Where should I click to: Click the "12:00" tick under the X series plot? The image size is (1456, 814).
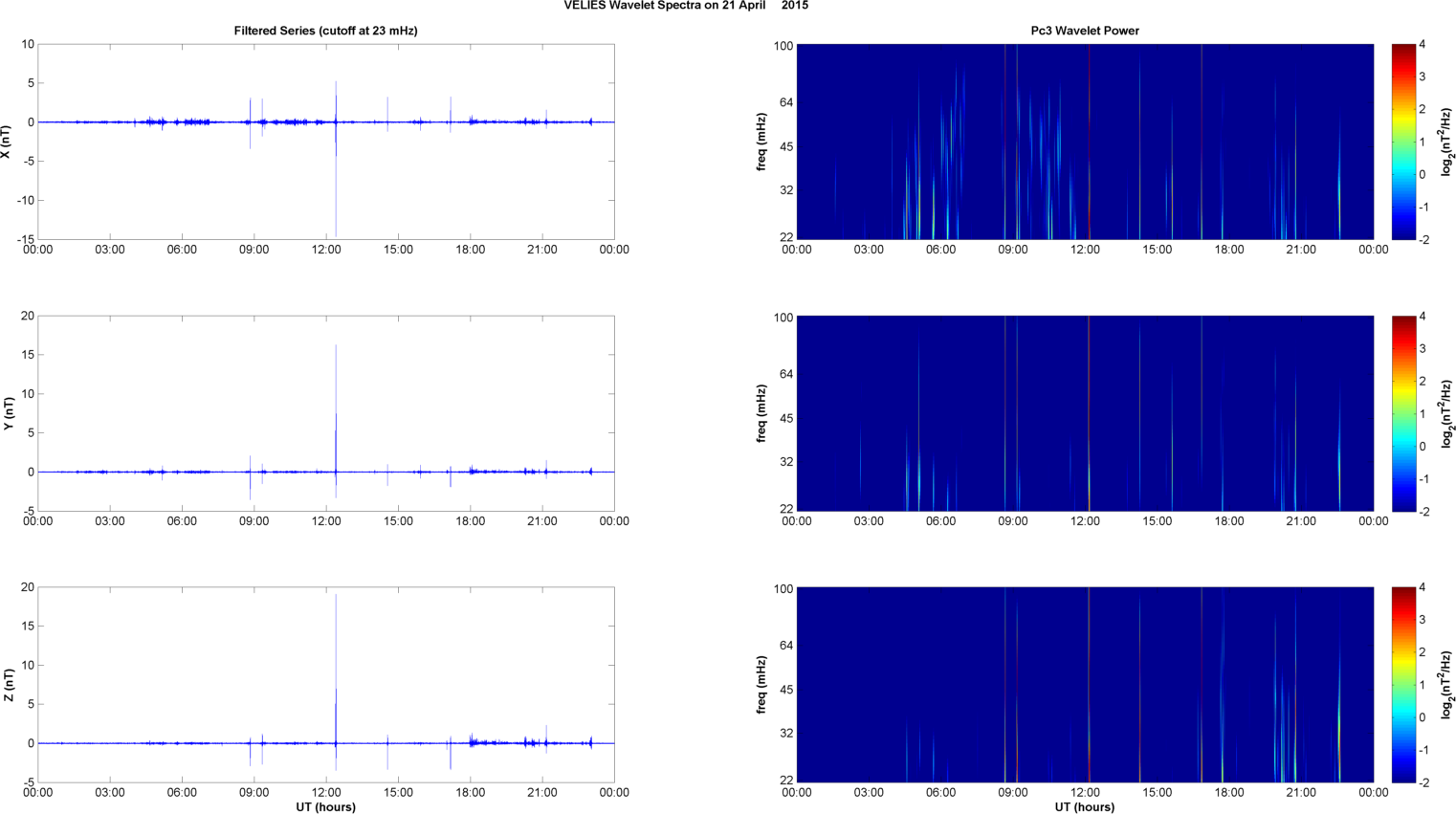click(x=326, y=250)
